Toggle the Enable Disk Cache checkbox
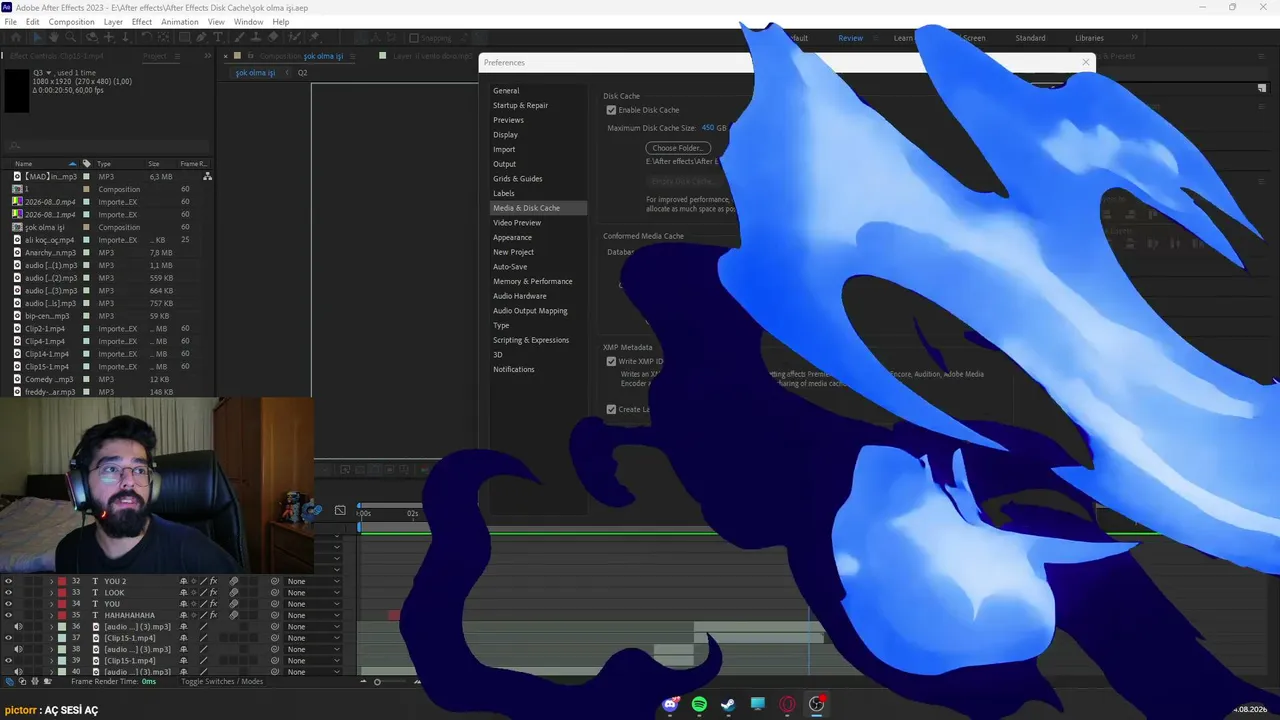This screenshot has width=1280, height=720. 611,110
